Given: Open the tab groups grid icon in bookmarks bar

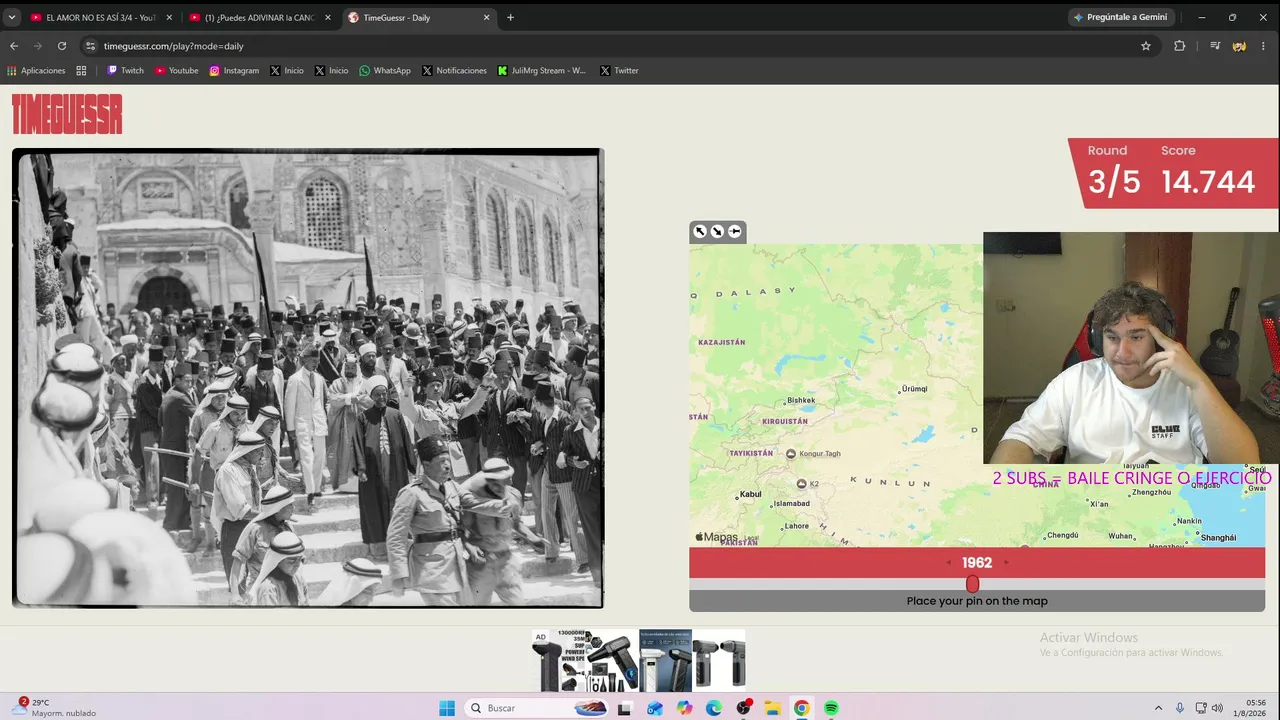Looking at the screenshot, I should pos(82,71).
